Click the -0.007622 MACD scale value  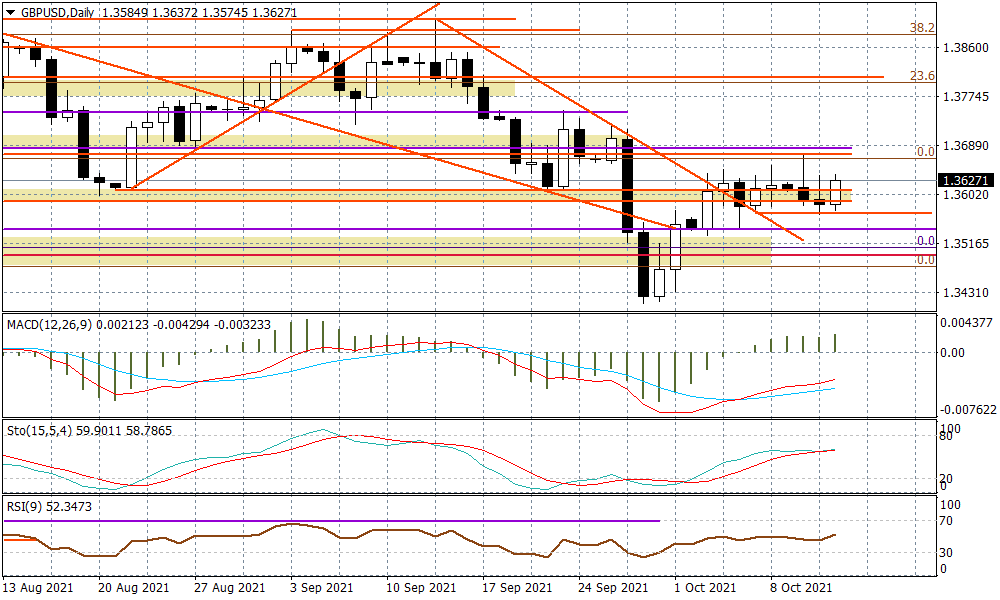click(967, 410)
